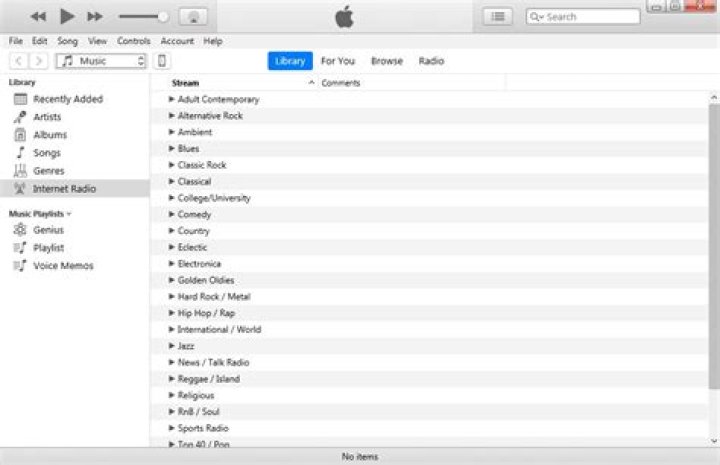
Task: Click the device icon beside Music selector
Action: 162,61
